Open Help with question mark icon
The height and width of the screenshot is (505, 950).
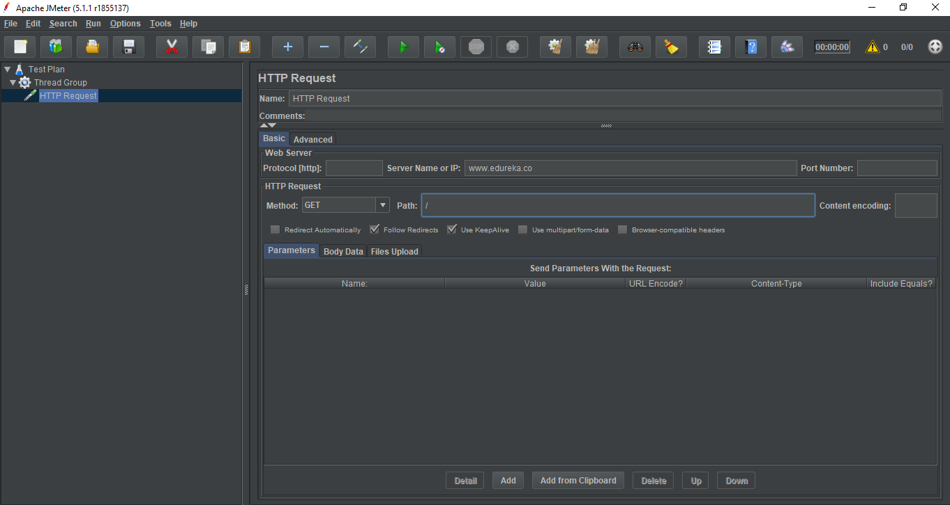pos(751,47)
